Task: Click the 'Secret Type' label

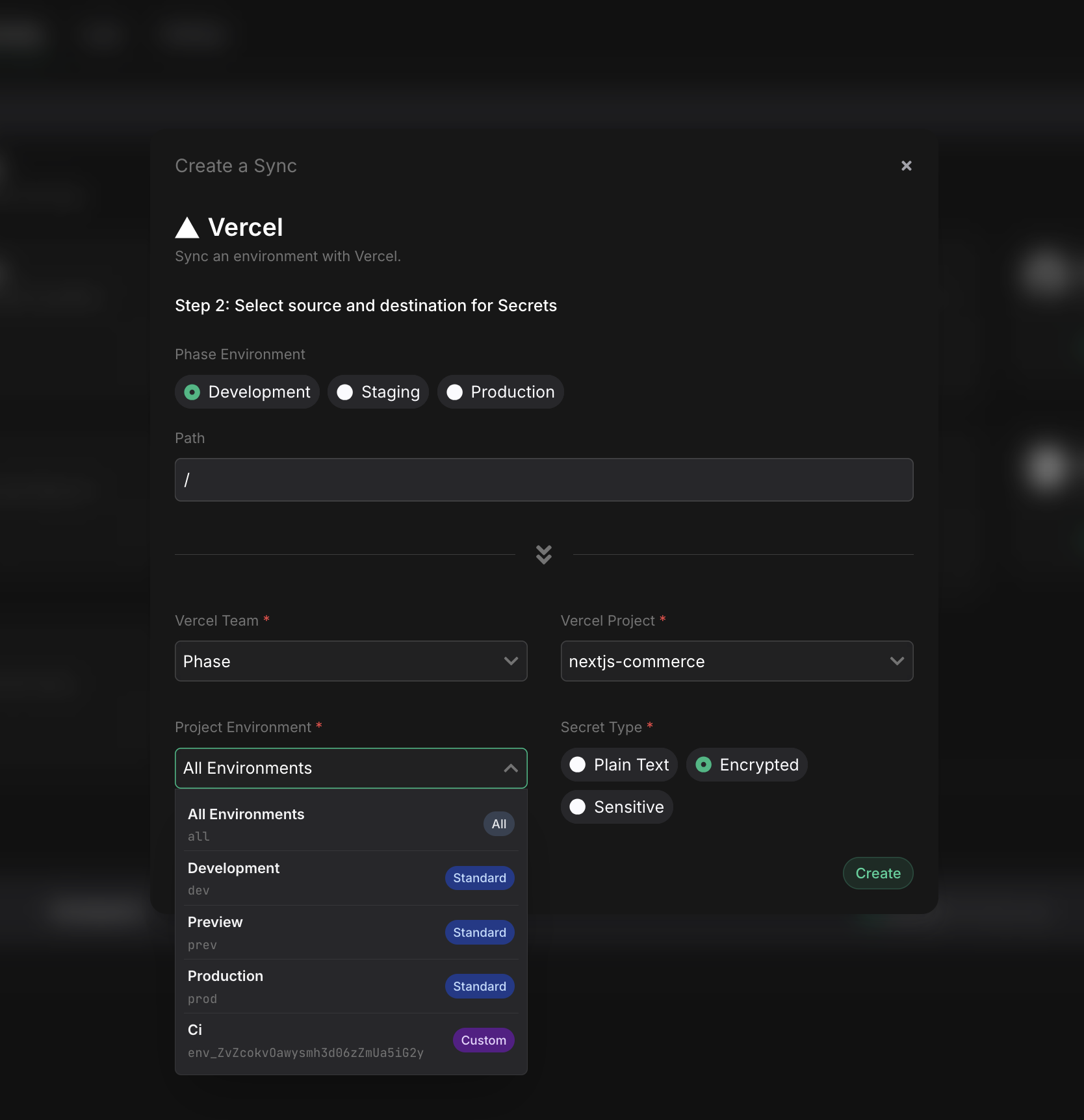Action: [x=601, y=727]
